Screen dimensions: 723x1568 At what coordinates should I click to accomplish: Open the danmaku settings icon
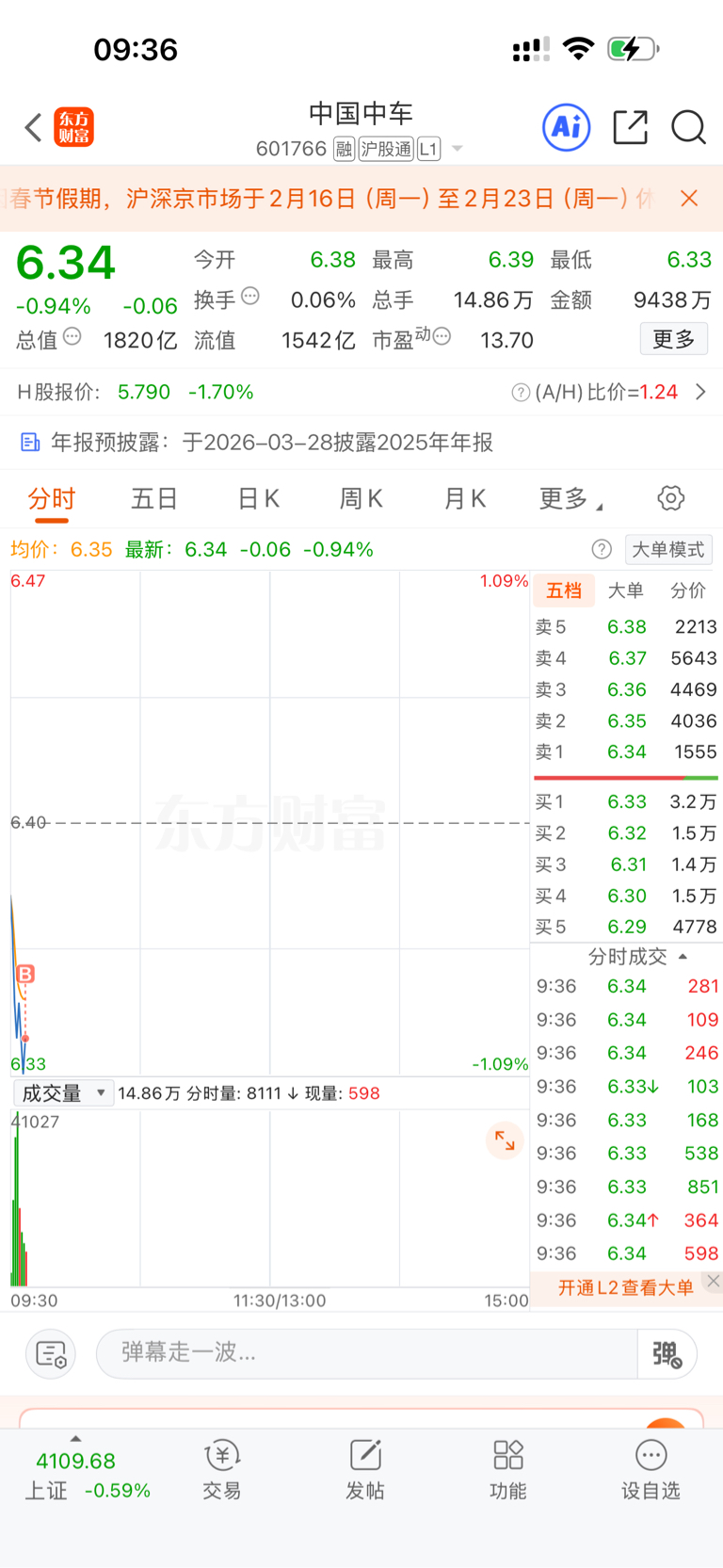point(50,1354)
